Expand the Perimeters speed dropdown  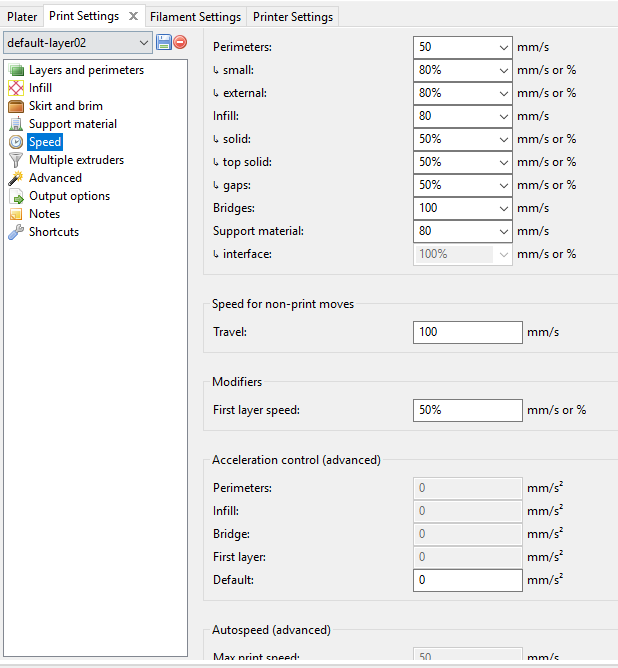point(503,47)
